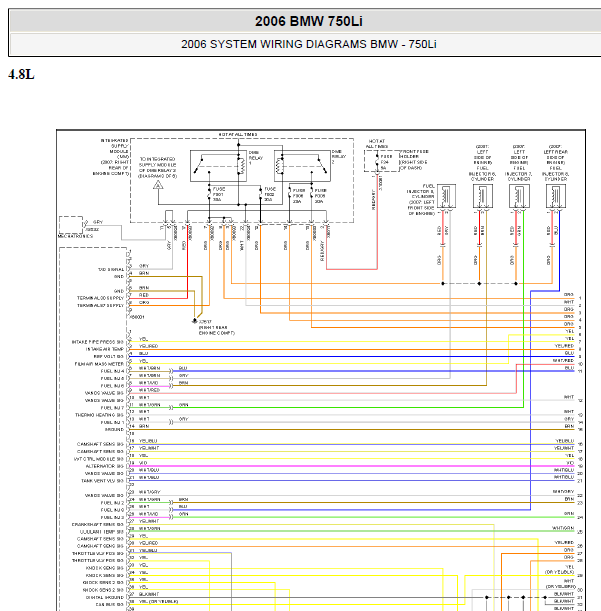This screenshot has height=611, width=601.
Task: Click the Fuel Injector 8 cylinder symbol
Action: (556, 196)
